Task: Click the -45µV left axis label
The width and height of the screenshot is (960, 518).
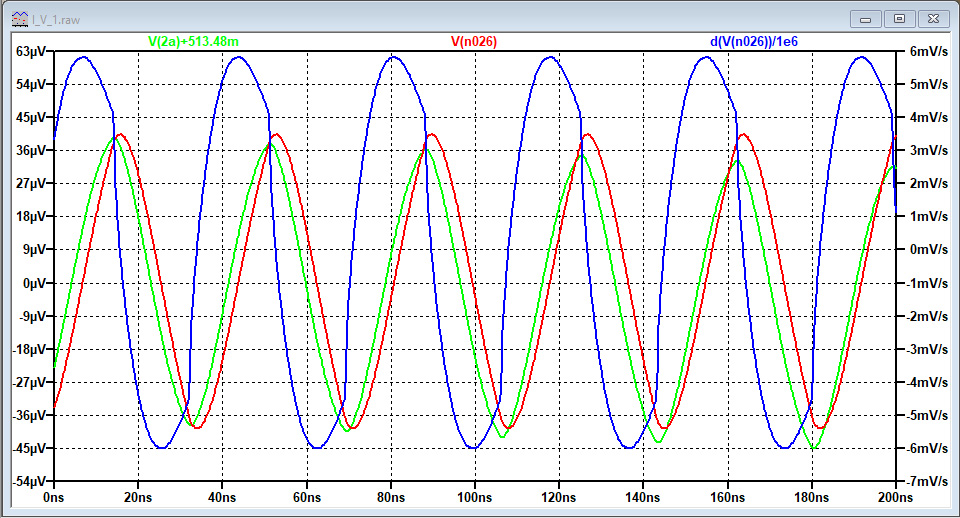Action: 29,449
